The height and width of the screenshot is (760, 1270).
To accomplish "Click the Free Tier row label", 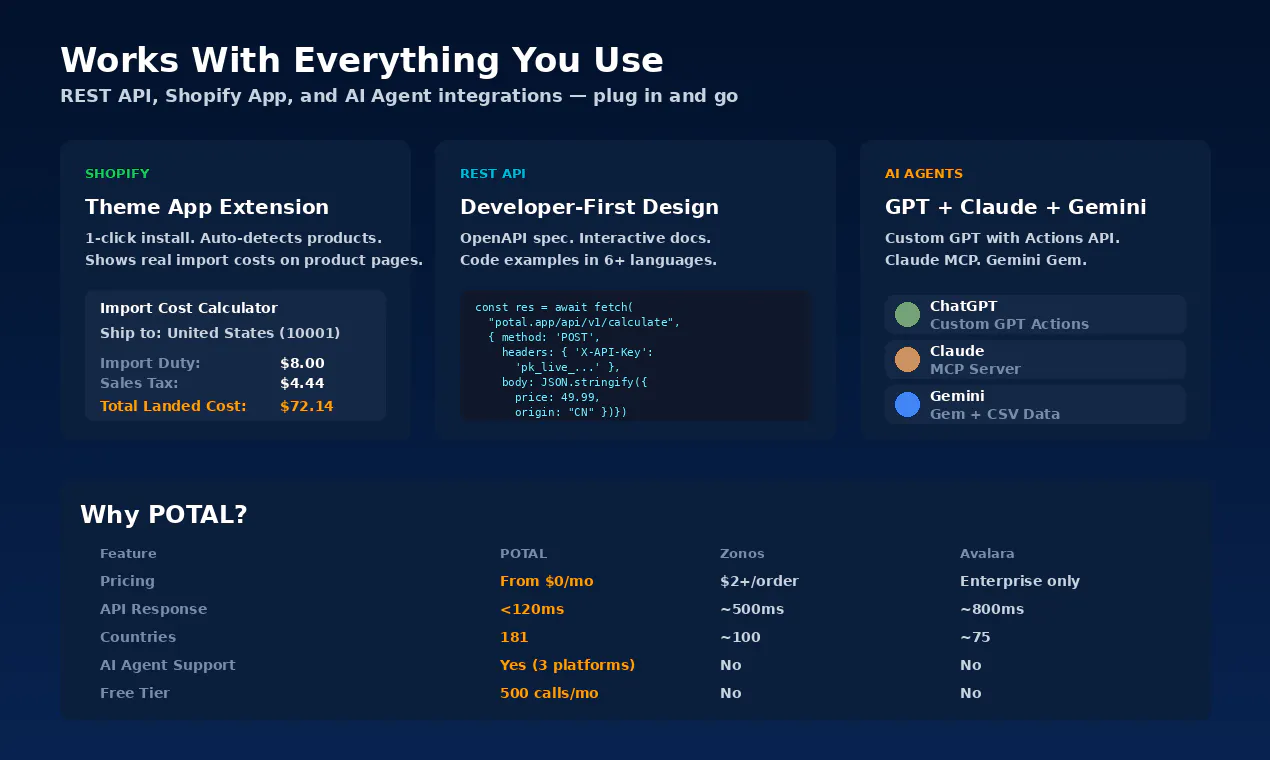I will (135, 693).
